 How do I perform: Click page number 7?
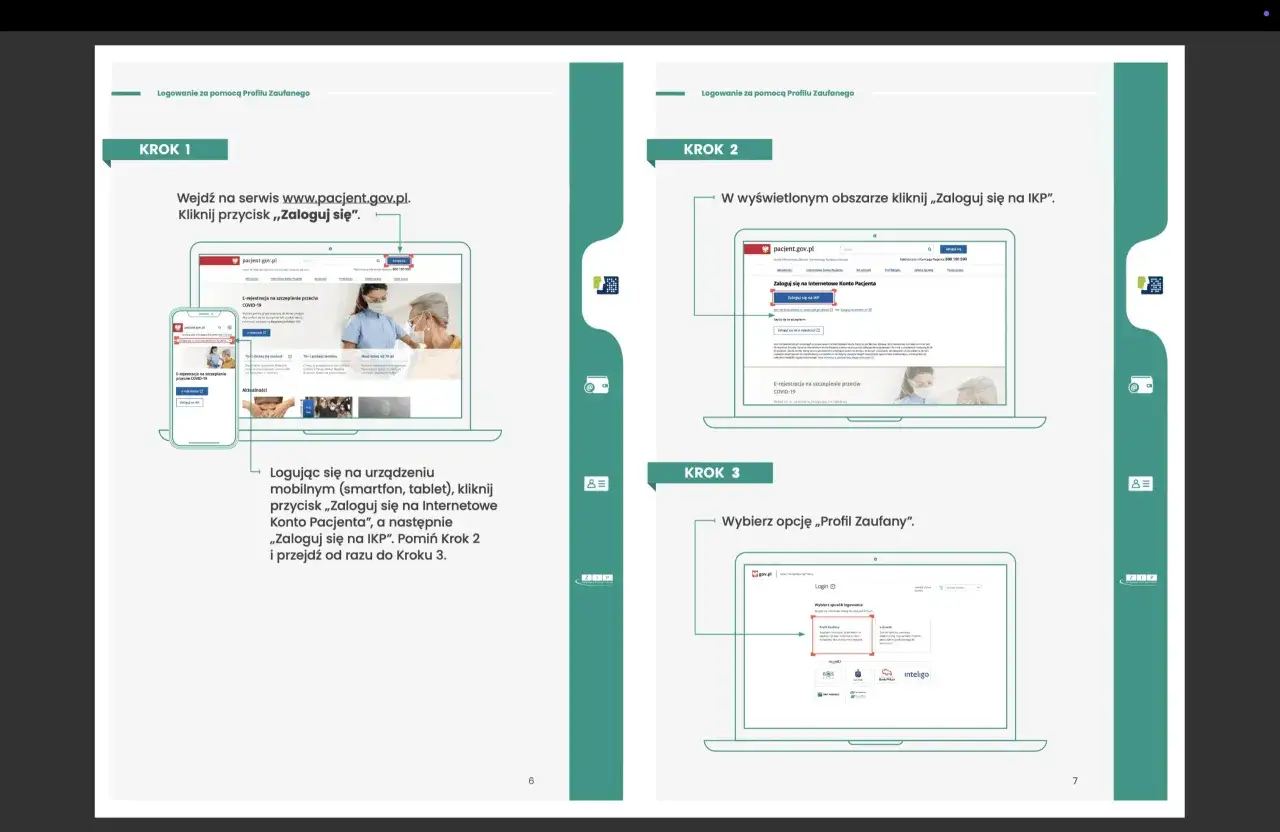pyautogui.click(x=1075, y=781)
